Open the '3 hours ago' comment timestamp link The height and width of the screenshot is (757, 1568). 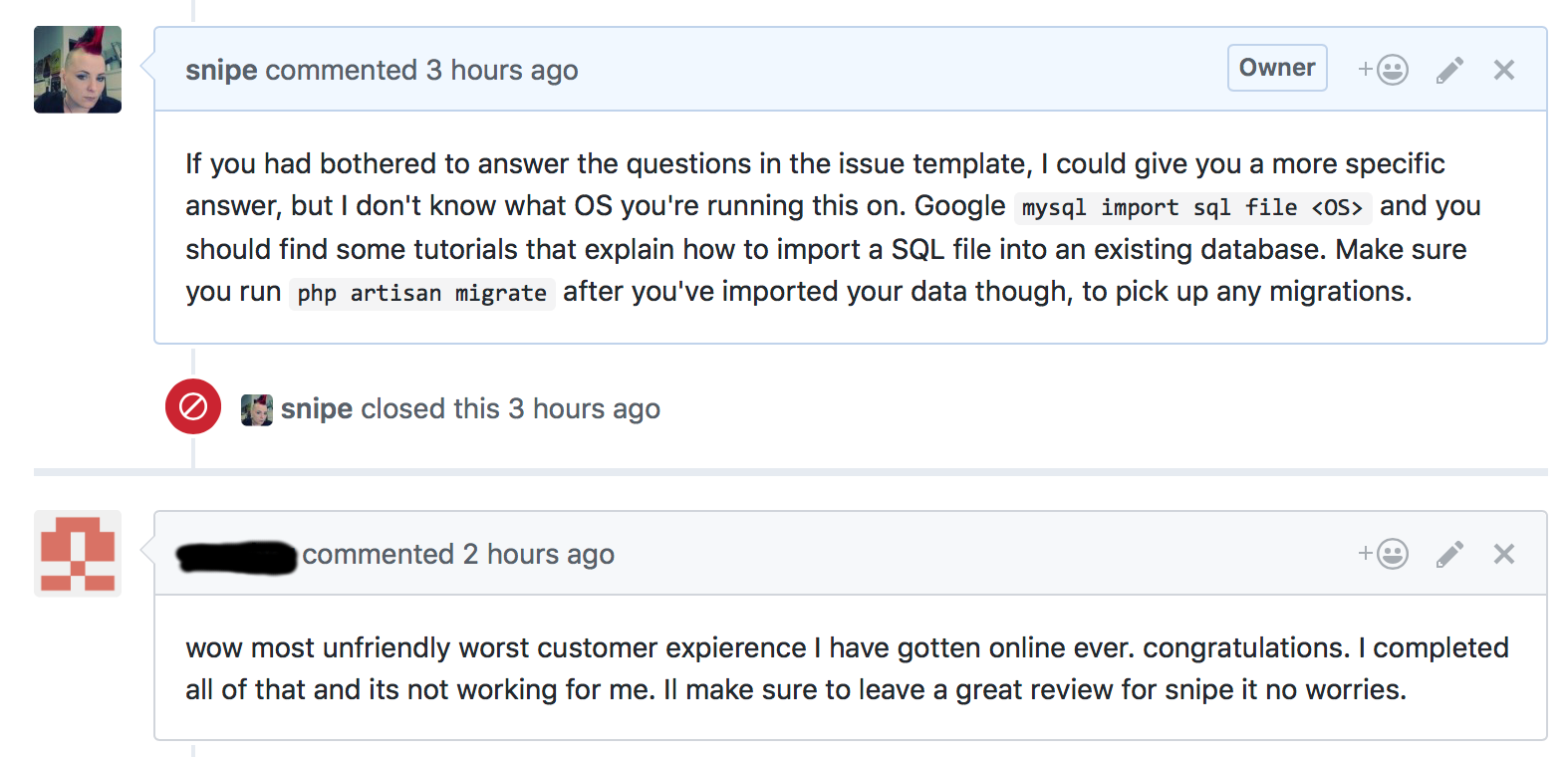point(502,70)
